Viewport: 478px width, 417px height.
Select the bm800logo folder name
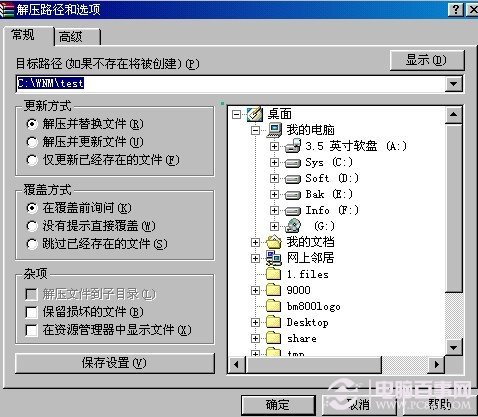tap(314, 306)
